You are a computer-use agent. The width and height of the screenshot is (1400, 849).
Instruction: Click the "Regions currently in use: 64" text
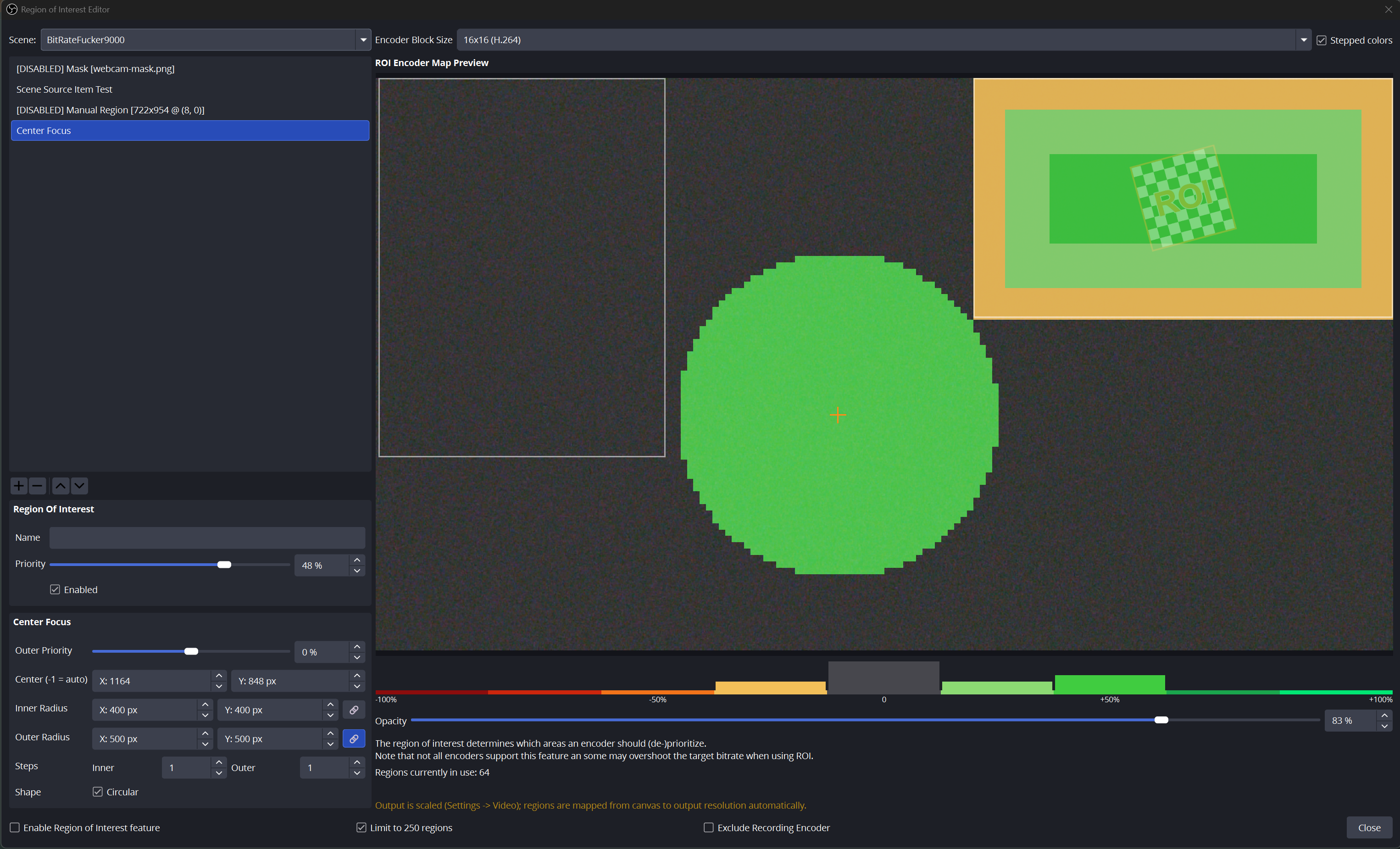point(432,772)
